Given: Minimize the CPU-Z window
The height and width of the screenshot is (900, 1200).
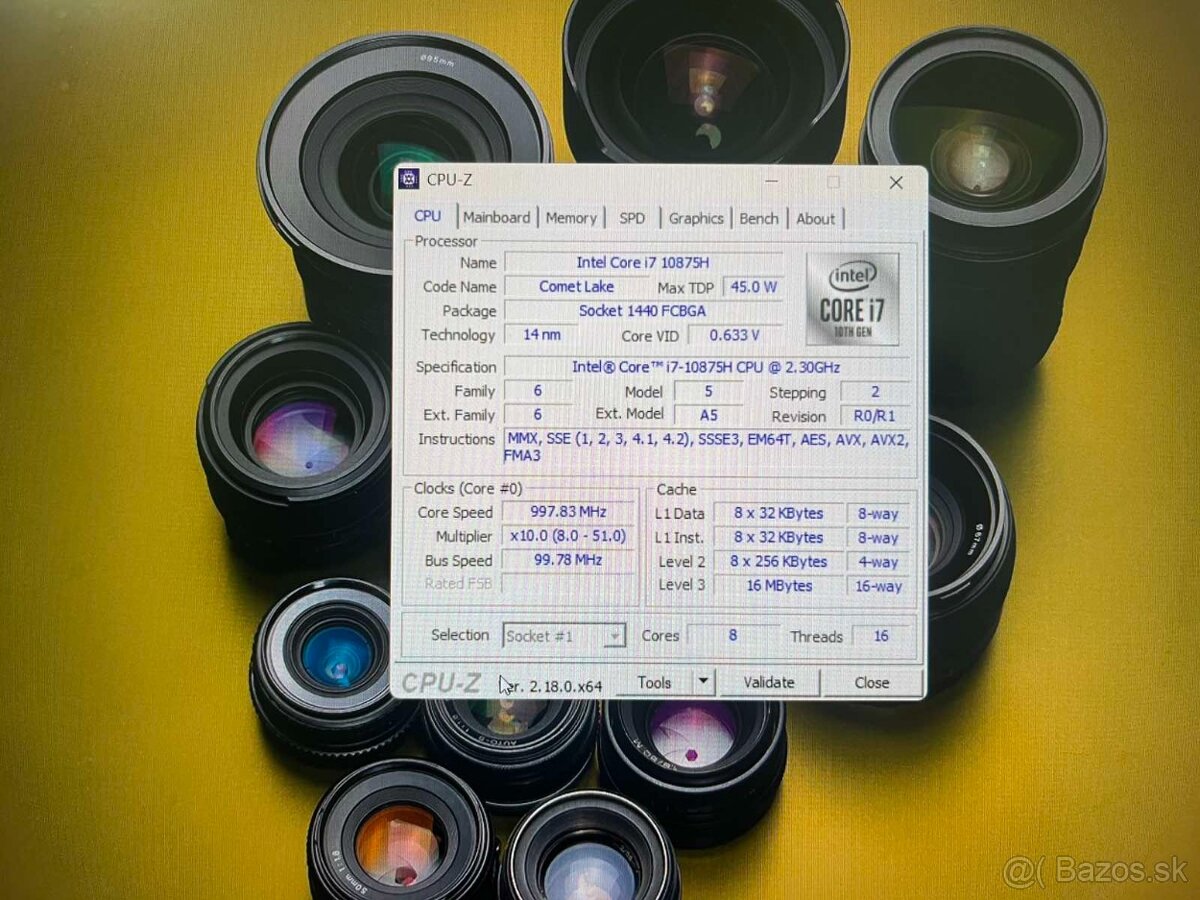Looking at the screenshot, I should pos(771,182).
